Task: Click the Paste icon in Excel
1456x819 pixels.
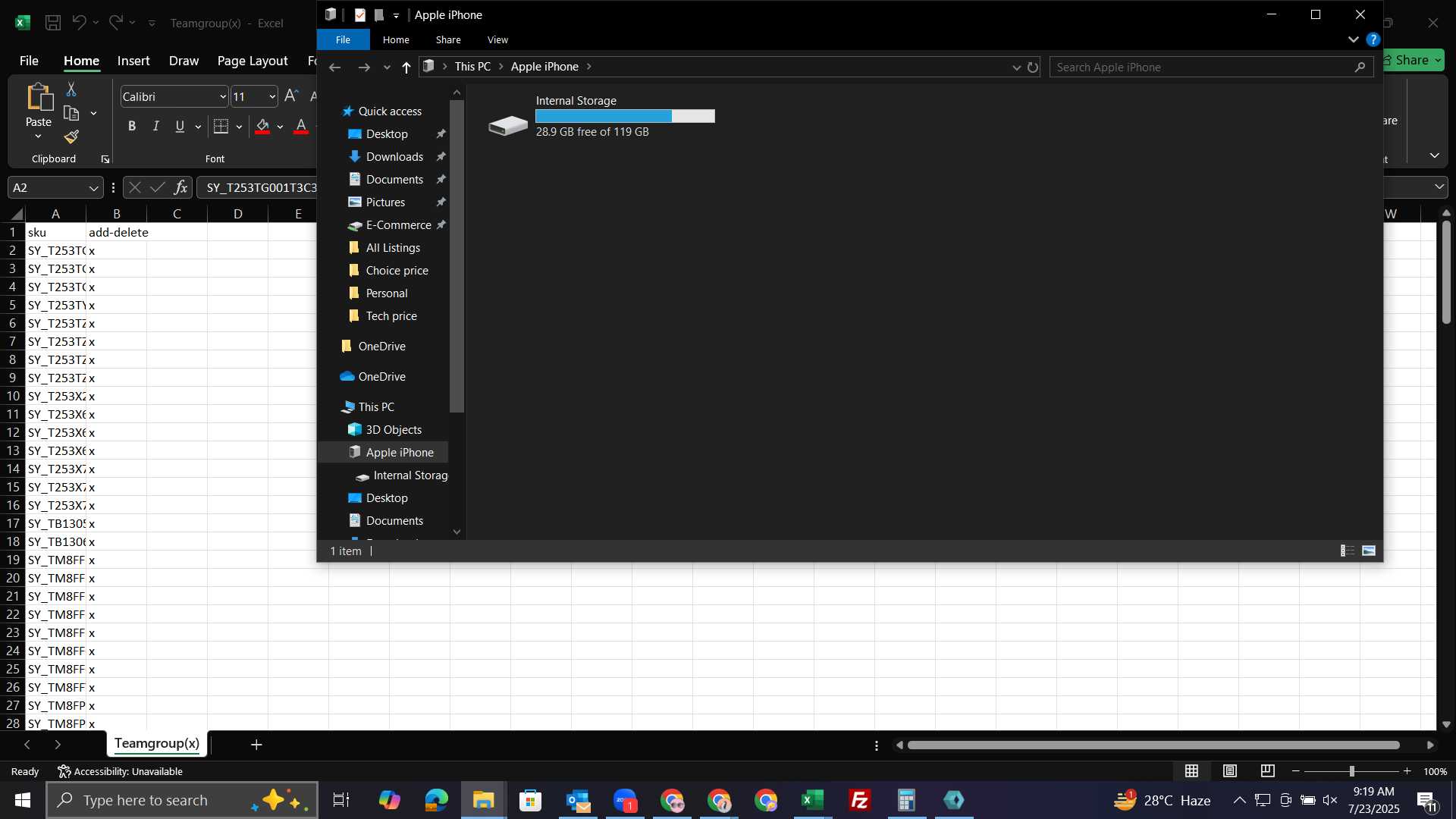Action: (x=39, y=99)
